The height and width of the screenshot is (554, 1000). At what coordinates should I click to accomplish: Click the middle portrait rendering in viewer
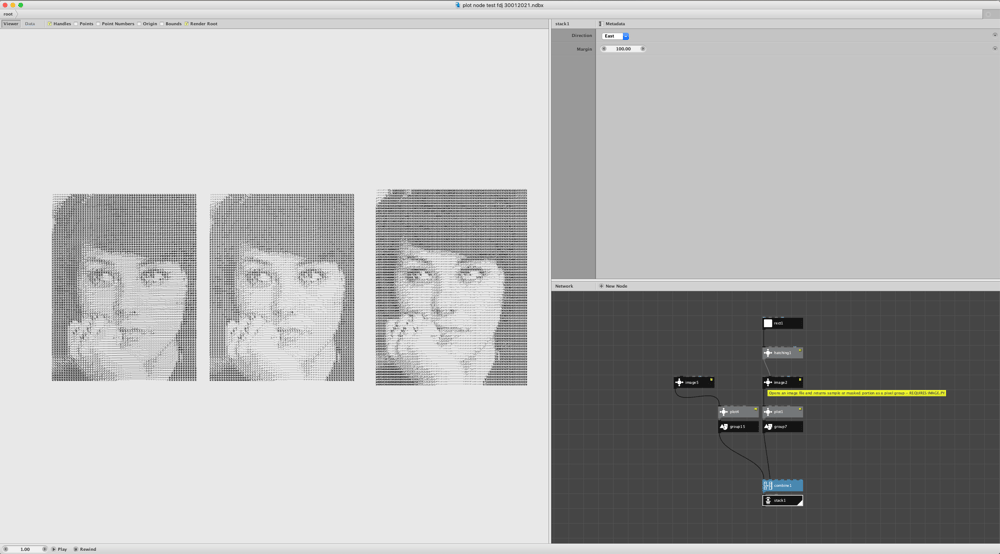point(282,288)
